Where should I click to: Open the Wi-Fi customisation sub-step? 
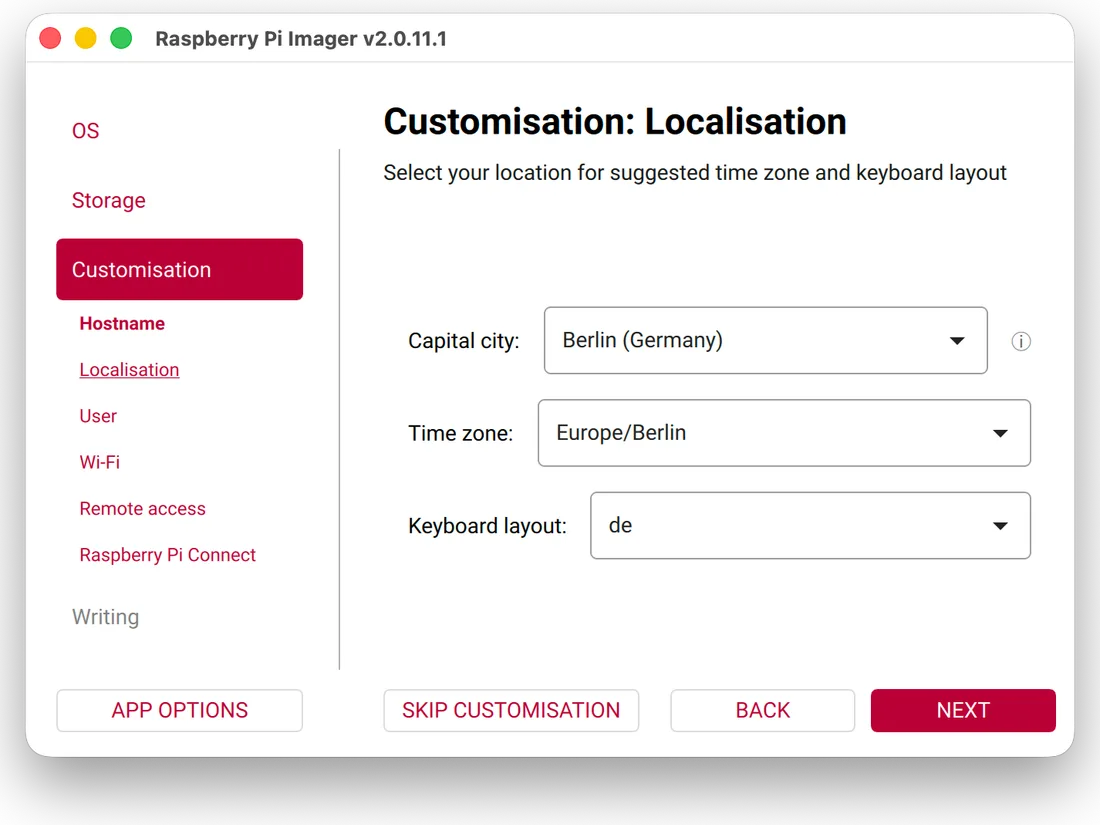click(x=100, y=462)
